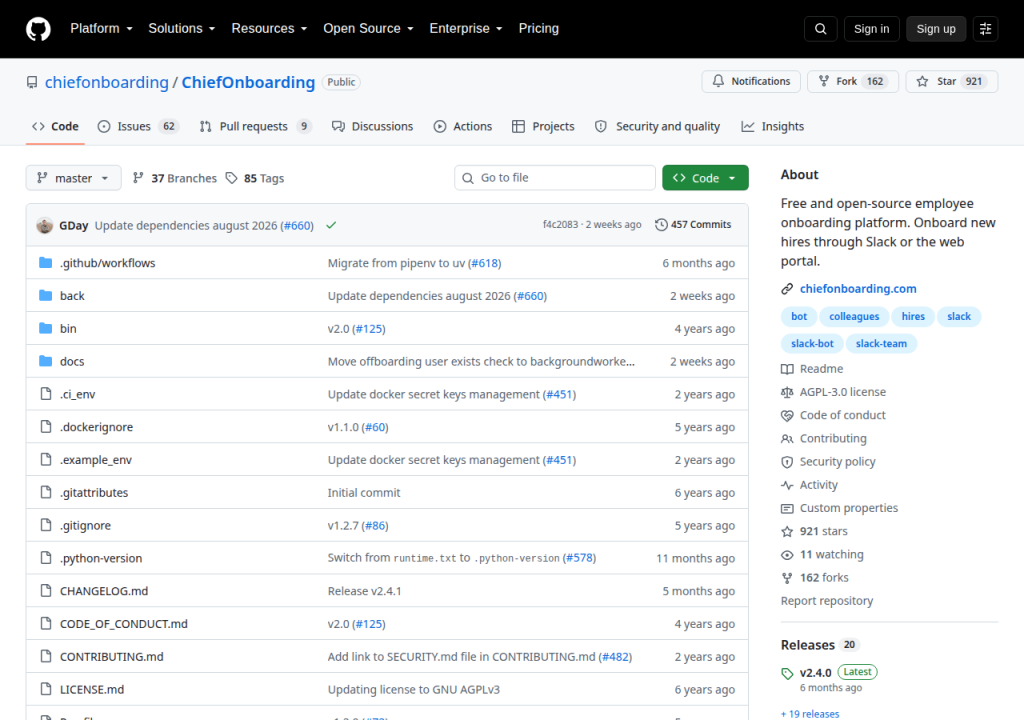Click the Sign in button
Screen dimensions: 1024x720
pos(871,29)
